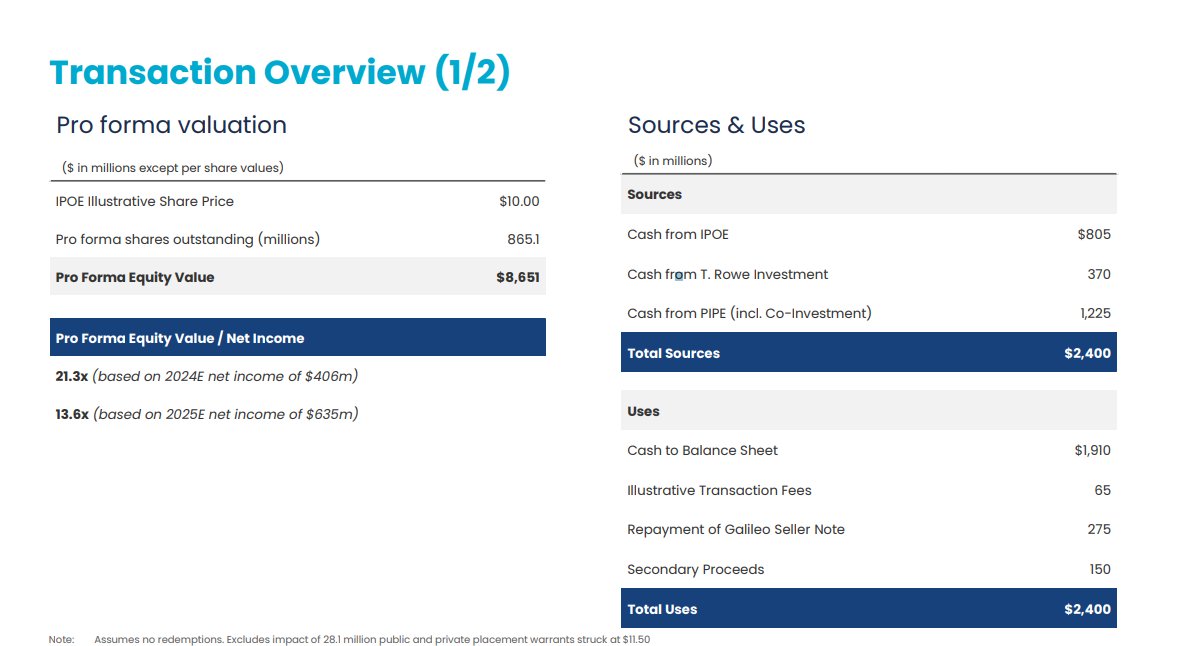The height and width of the screenshot is (646, 1195).
Task: Select the $10.00 share price value
Action: [520, 201]
